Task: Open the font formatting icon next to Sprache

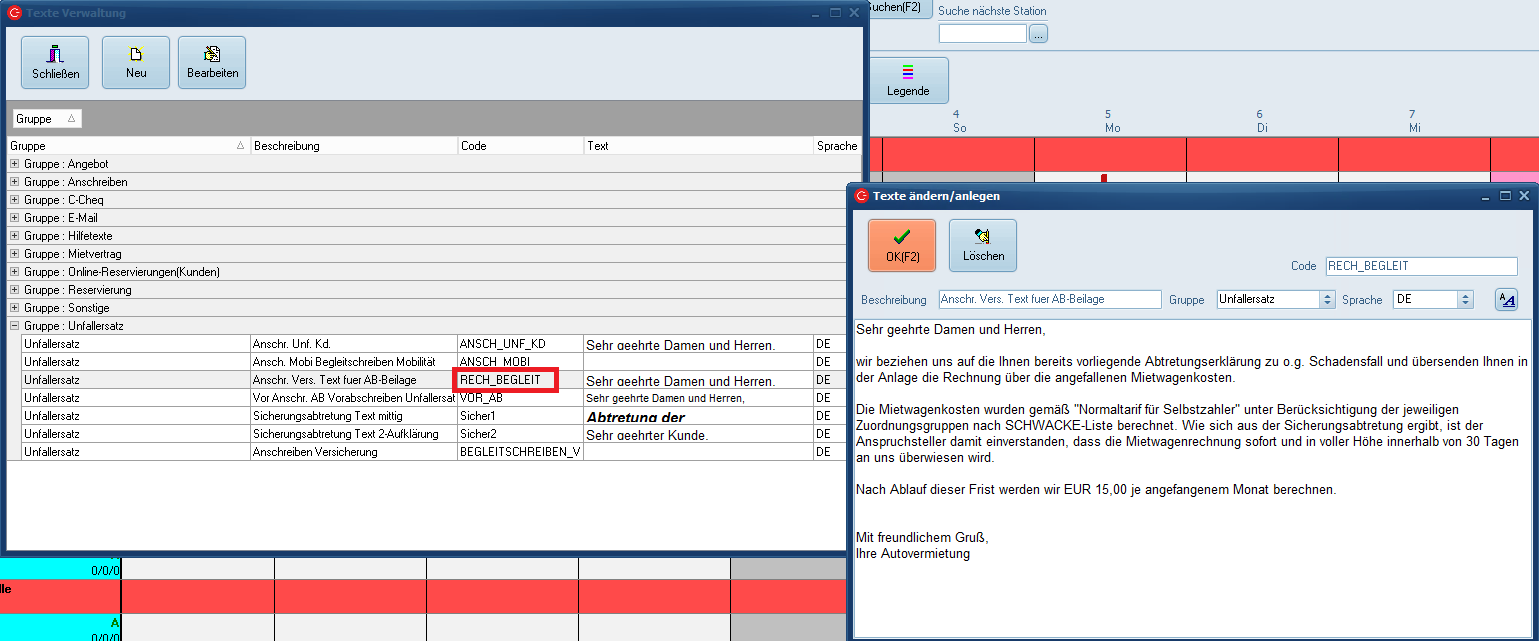Action: 1506,300
